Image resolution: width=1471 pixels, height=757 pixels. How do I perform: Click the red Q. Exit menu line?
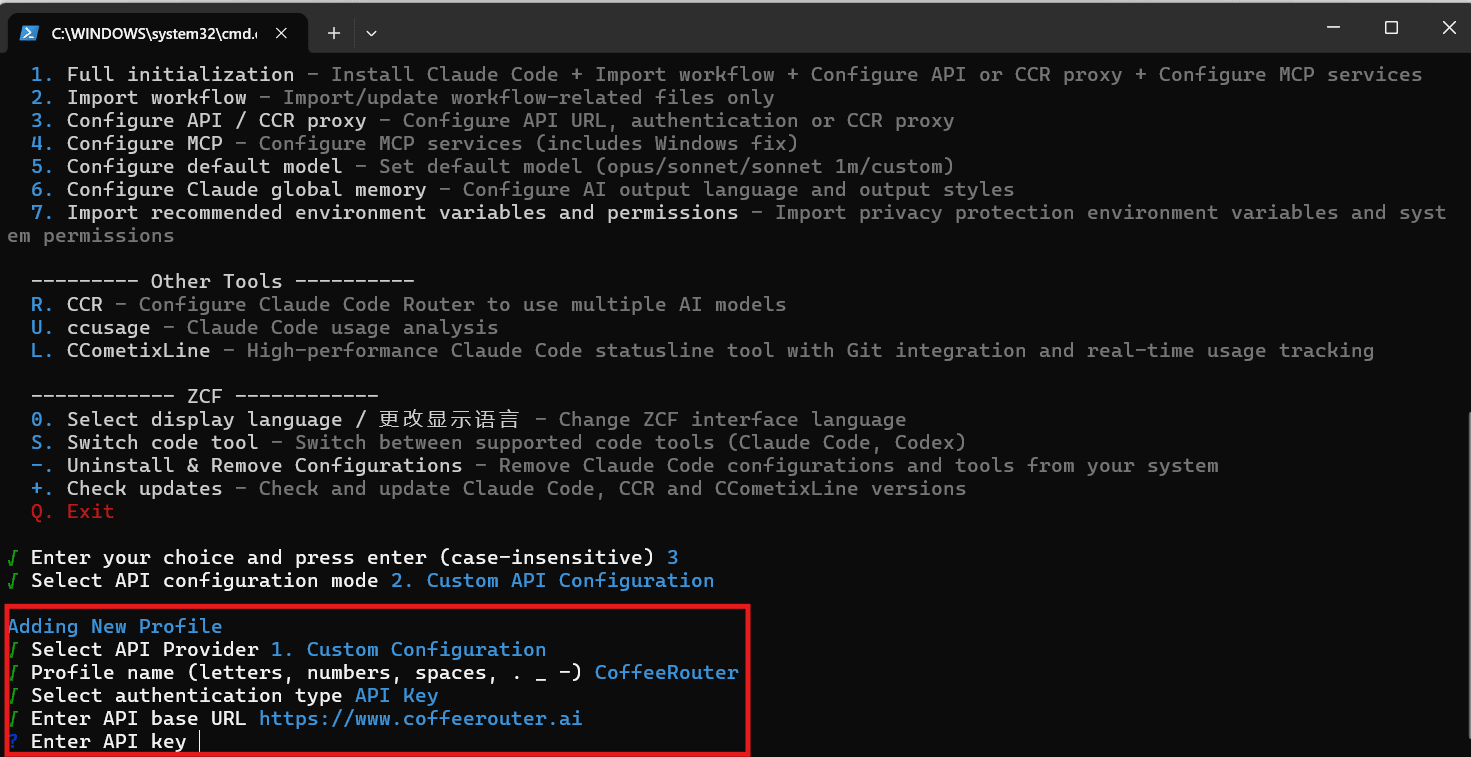point(72,512)
